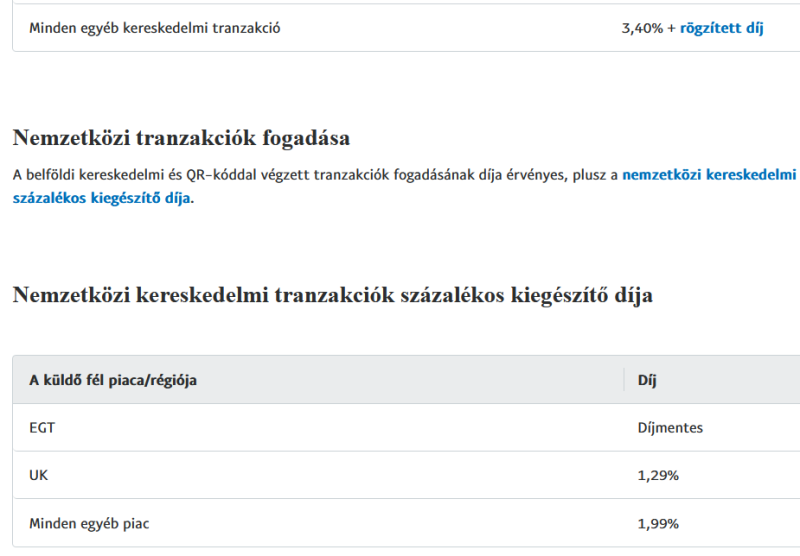Click the "3,40%" fee text

642,28
